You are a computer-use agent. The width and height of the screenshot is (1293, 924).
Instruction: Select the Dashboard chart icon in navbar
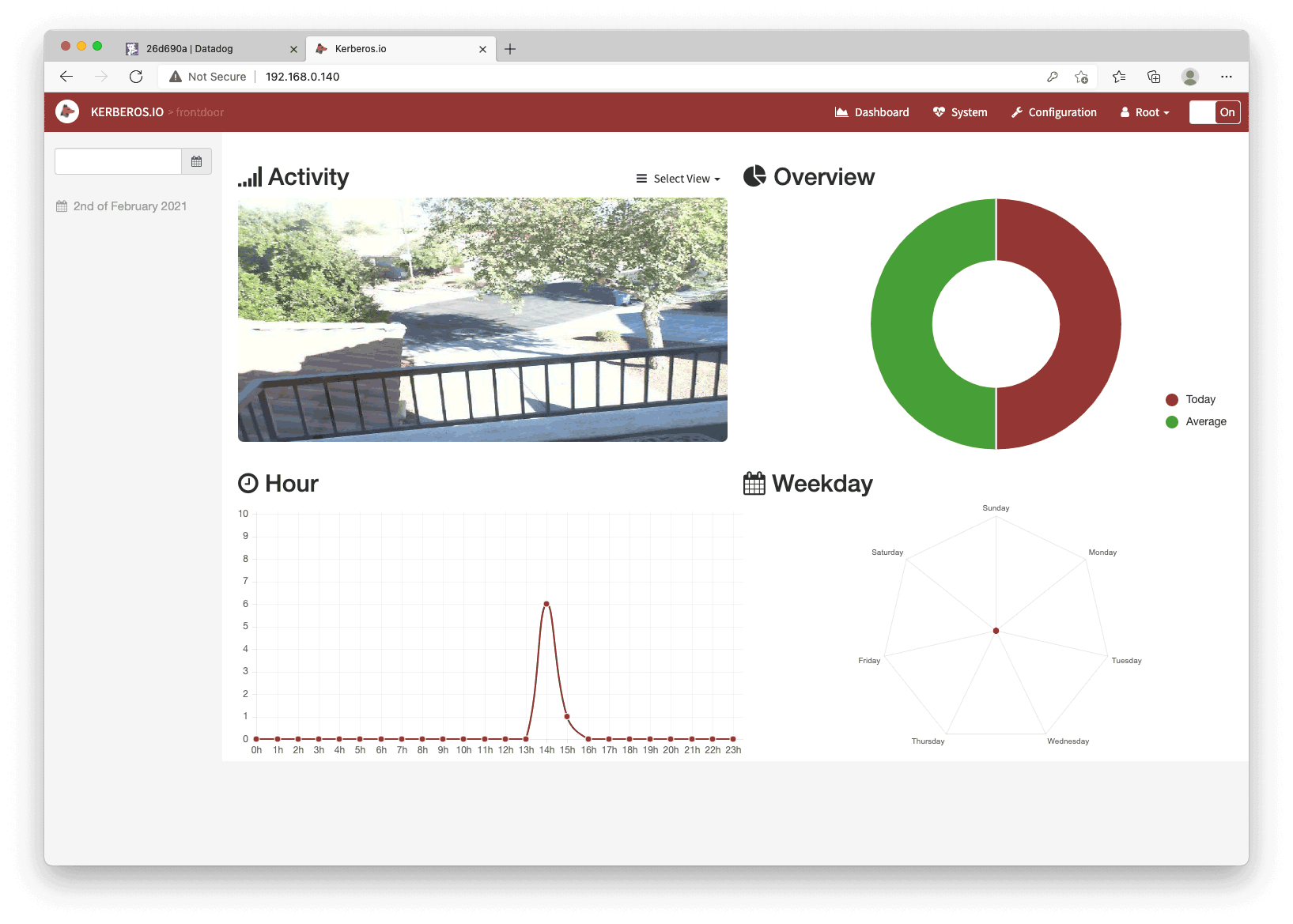pyautogui.click(x=841, y=111)
